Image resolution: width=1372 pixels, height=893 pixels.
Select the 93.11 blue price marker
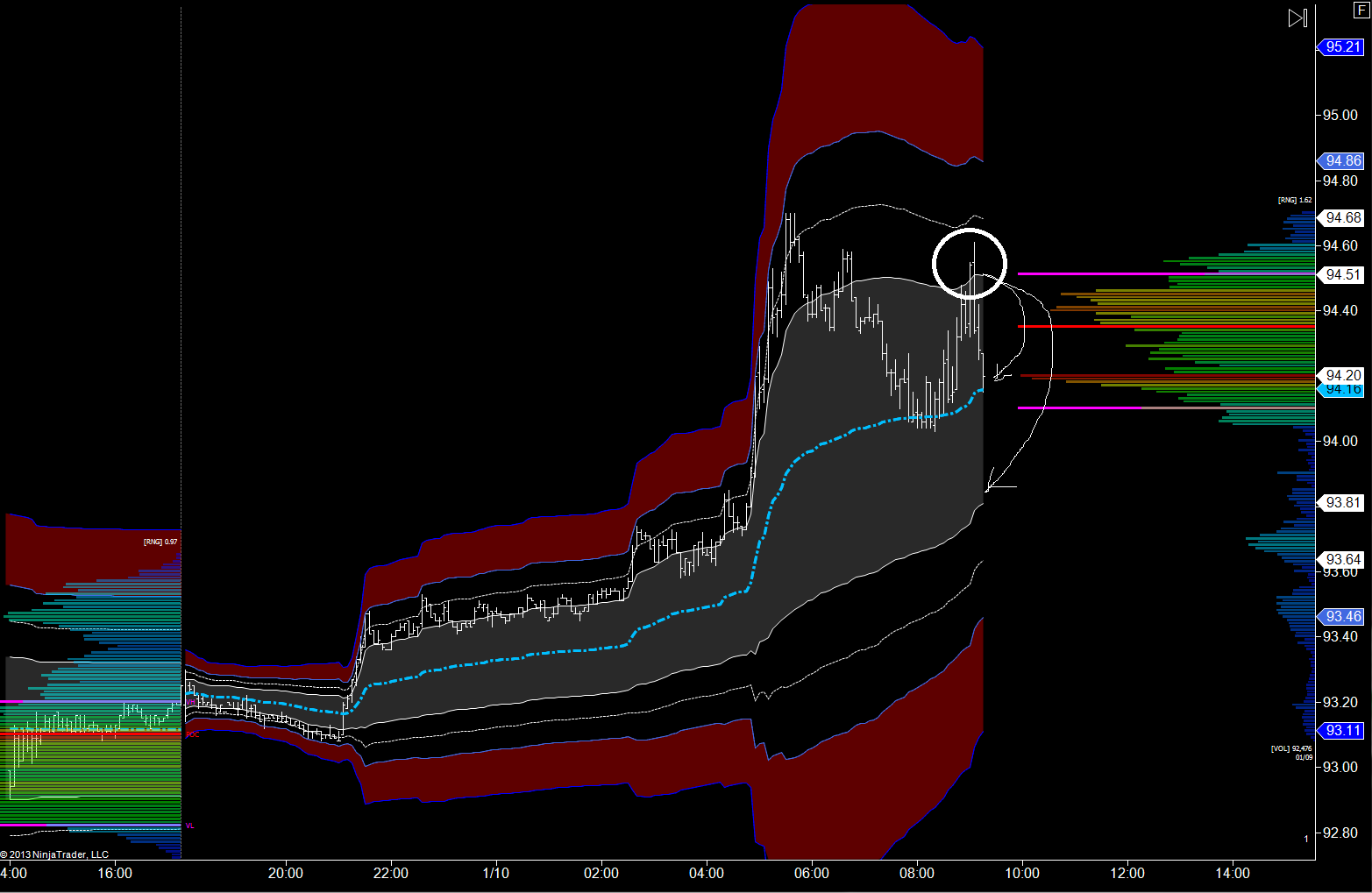tap(1341, 730)
